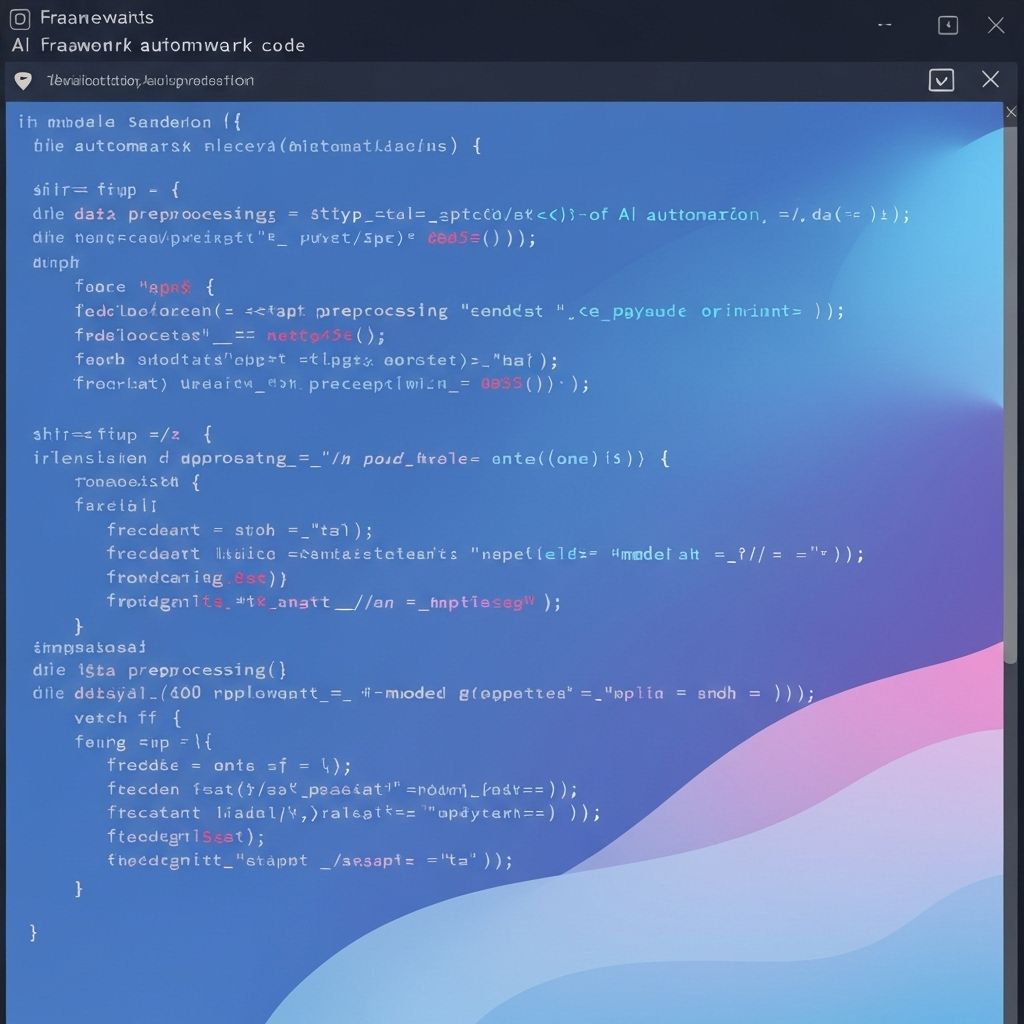Maximize the window using the square icon
The width and height of the screenshot is (1024, 1024).
click(947, 25)
